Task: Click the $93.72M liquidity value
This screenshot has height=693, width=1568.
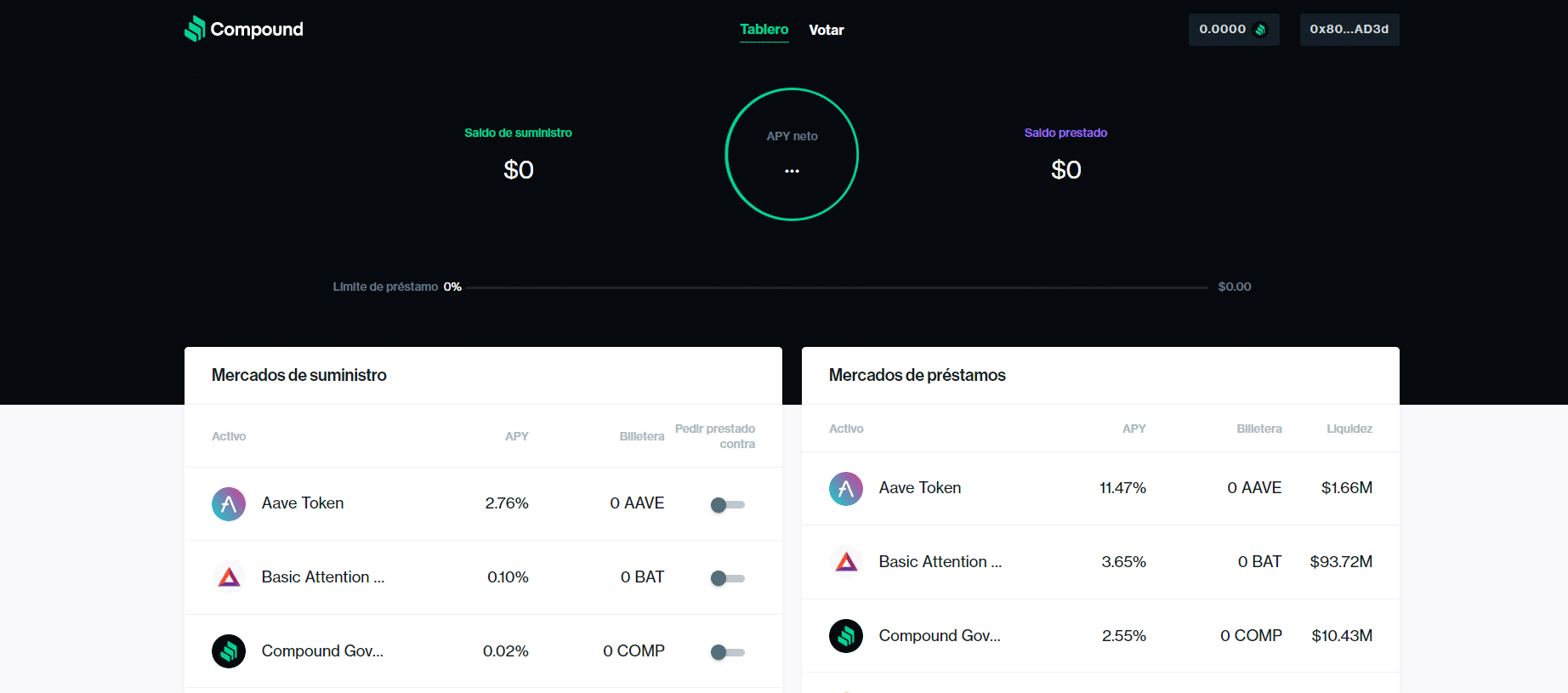Action: (1341, 562)
